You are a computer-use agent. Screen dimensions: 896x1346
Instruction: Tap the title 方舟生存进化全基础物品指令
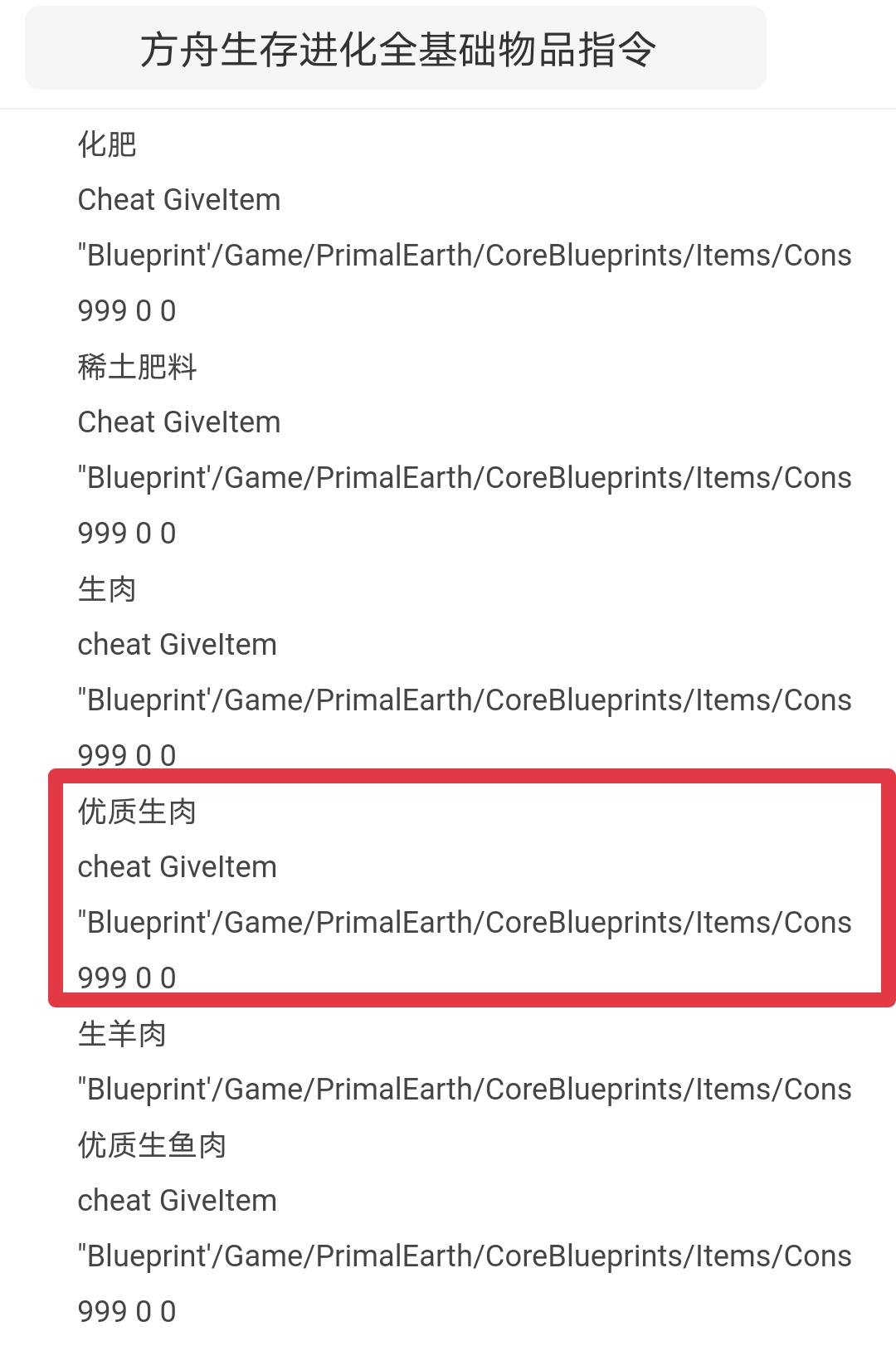pyautogui.click(x=397, y=50)
